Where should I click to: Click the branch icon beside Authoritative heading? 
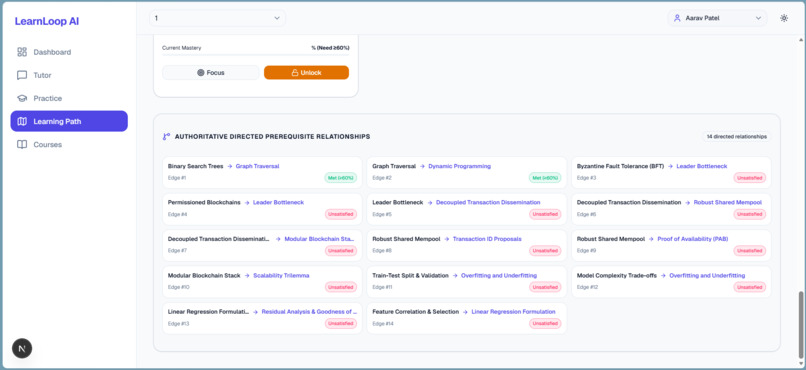166,137
